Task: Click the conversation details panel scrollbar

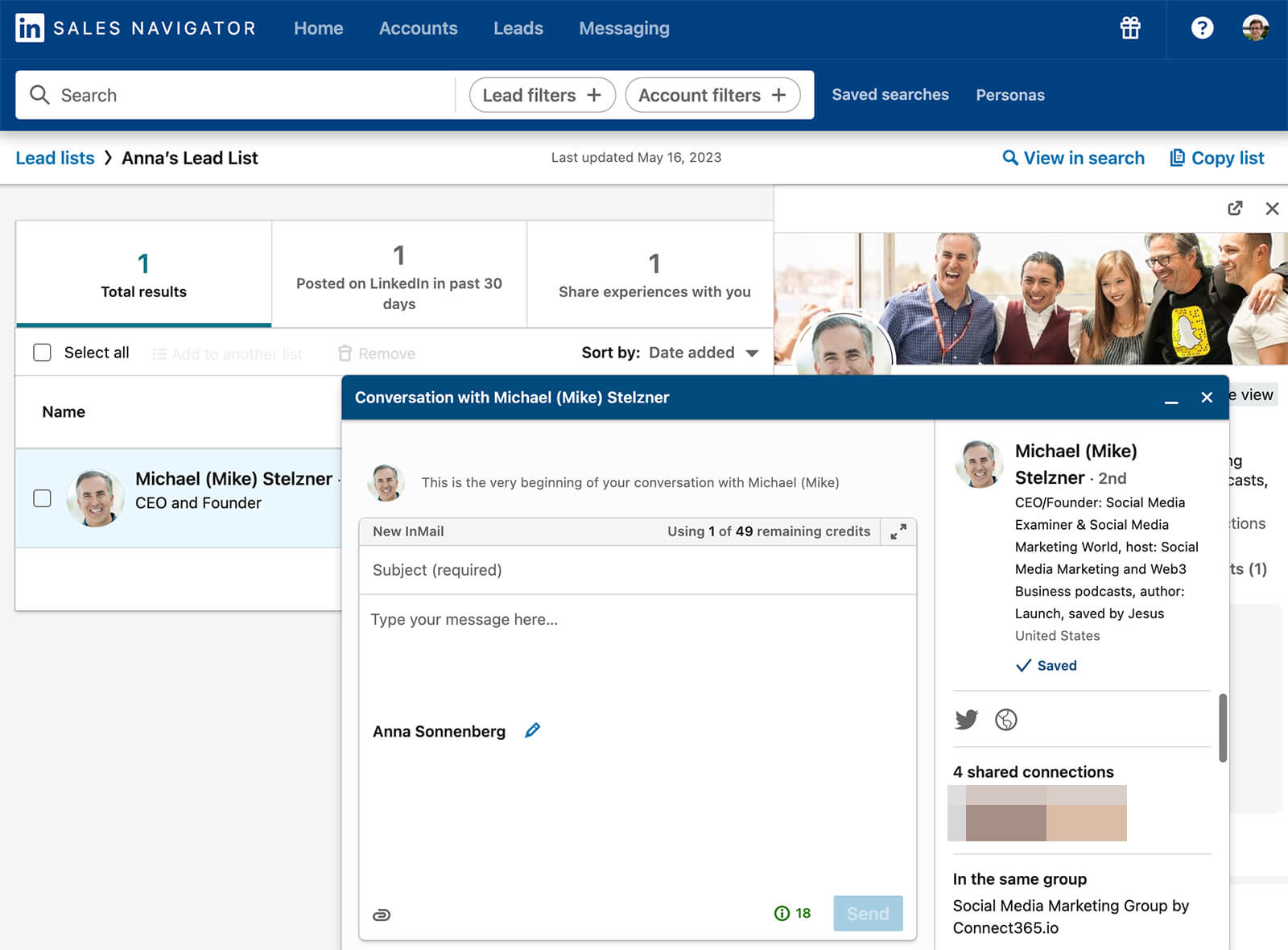Action: tap(1222, 727)
